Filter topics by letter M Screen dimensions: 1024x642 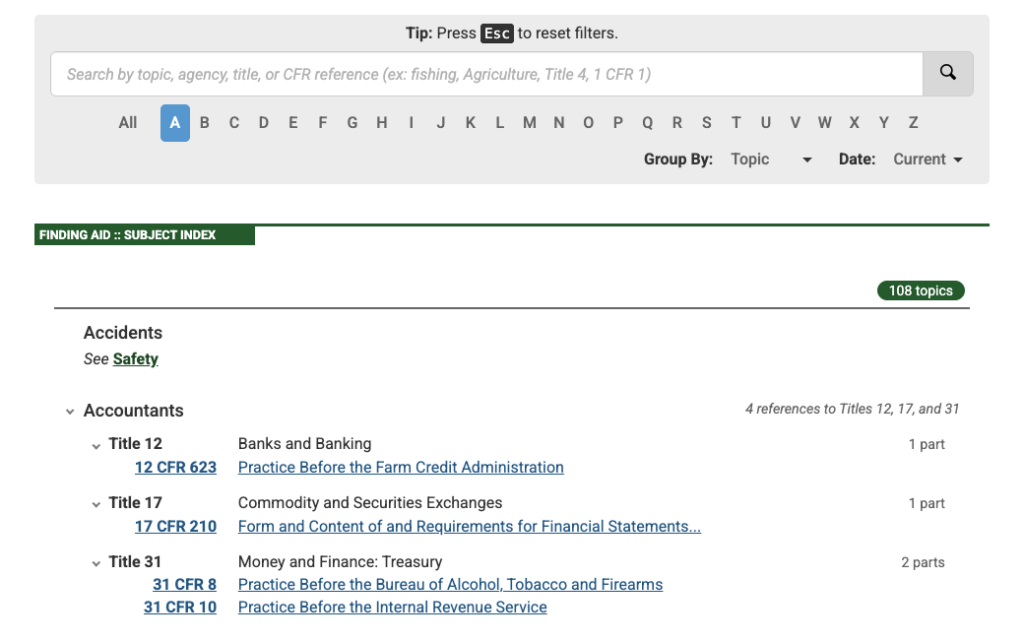530,123
